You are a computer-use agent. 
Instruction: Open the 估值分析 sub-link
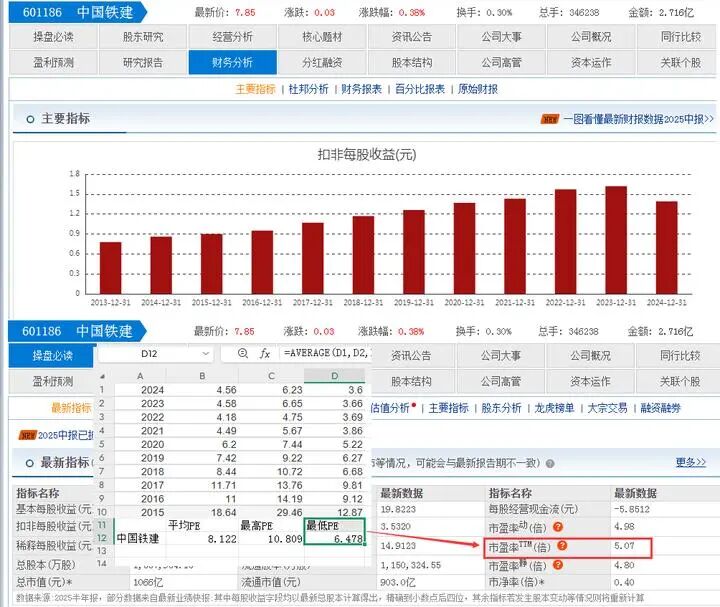[x=390, y=408]
